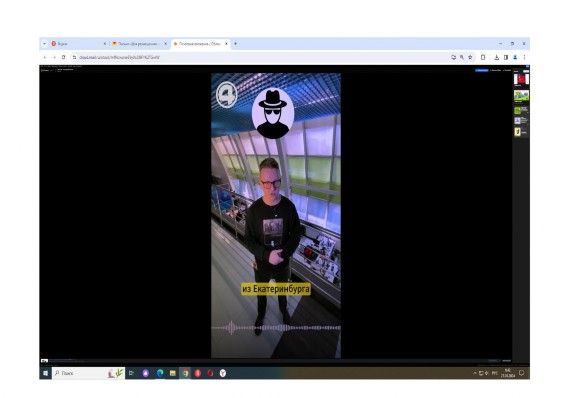Expand the tab search dropdown arrow
The width and height of the screenshot is (576, 398).
(x=44, y=44)
